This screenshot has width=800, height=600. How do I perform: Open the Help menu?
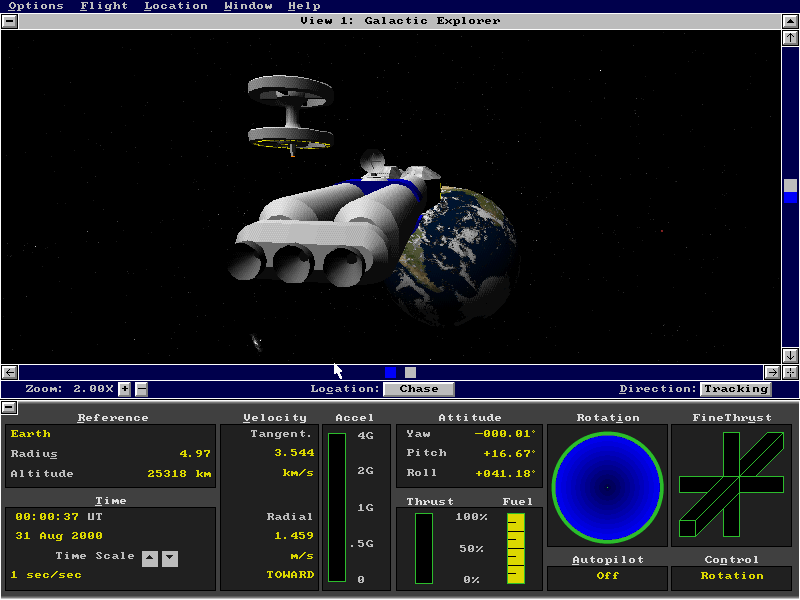[x=304, y=6]
